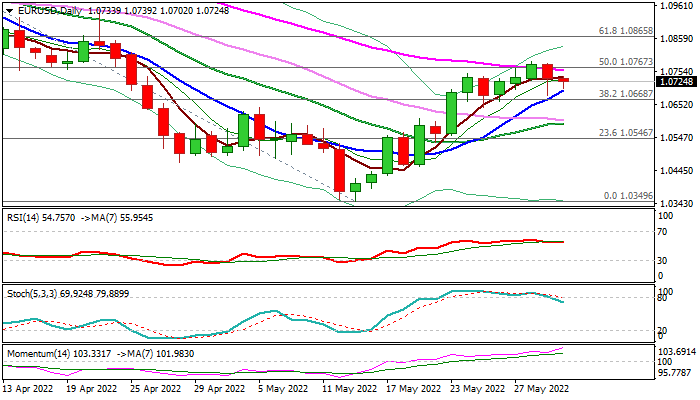
Task: Click the Momentum(14) indicator label
Action: (38, 354)
